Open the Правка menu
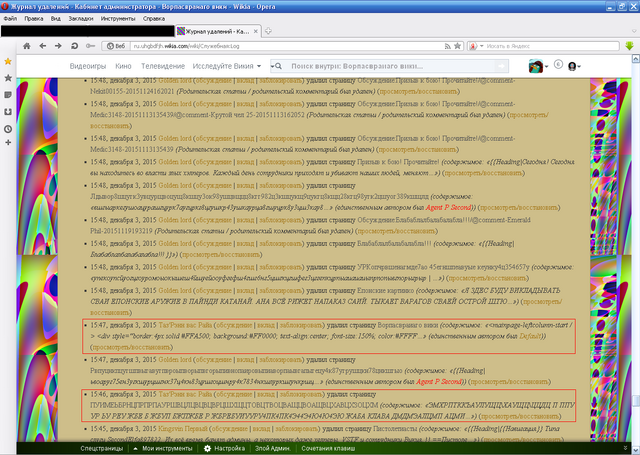Screen dimensions: 640x455 (33, 18)
